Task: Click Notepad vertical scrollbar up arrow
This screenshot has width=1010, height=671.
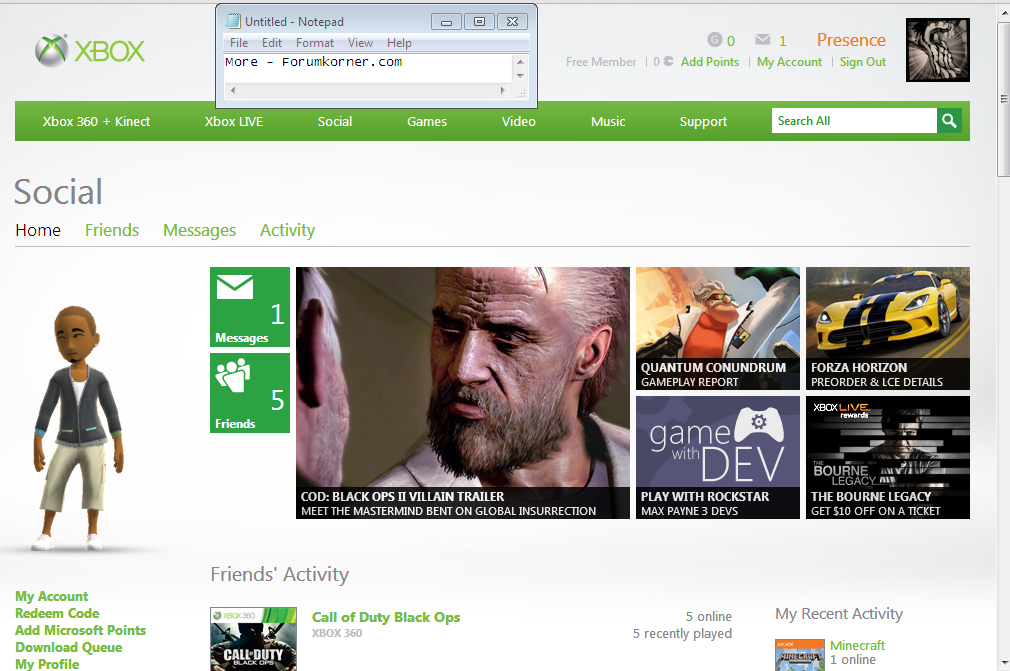Action: click(x=520, y=62)
